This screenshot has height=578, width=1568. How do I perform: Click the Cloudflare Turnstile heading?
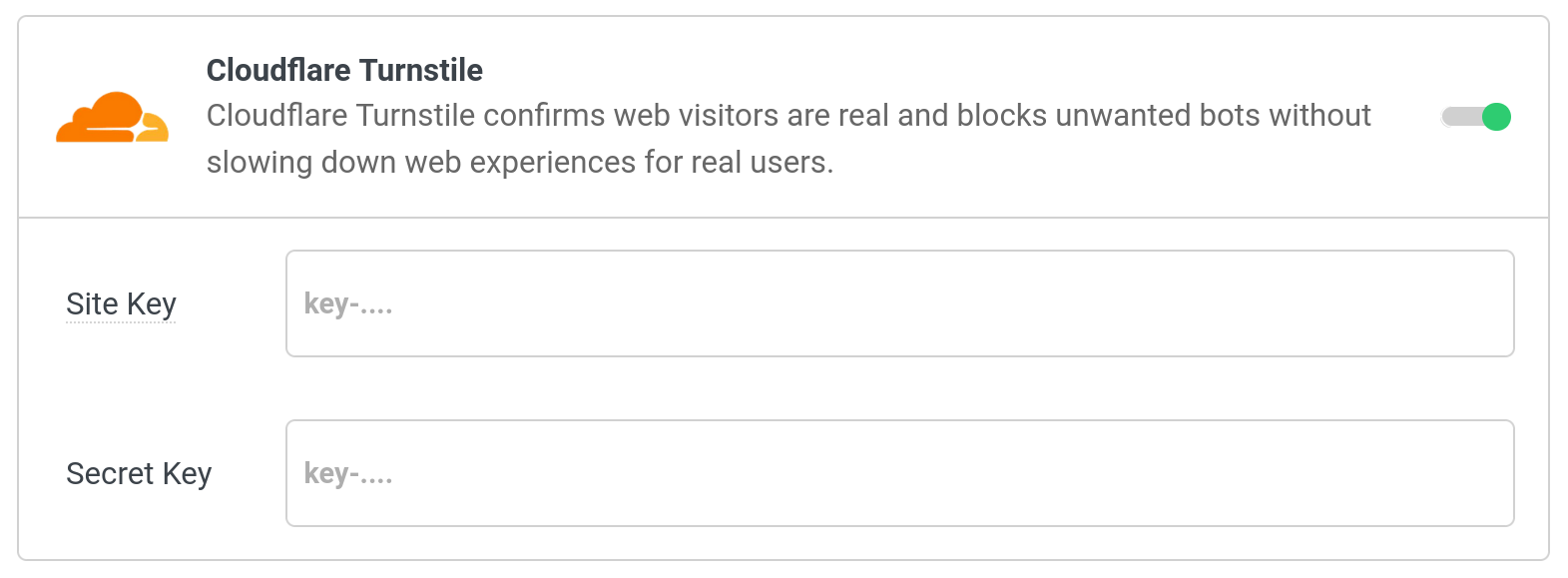click(343, 70)
